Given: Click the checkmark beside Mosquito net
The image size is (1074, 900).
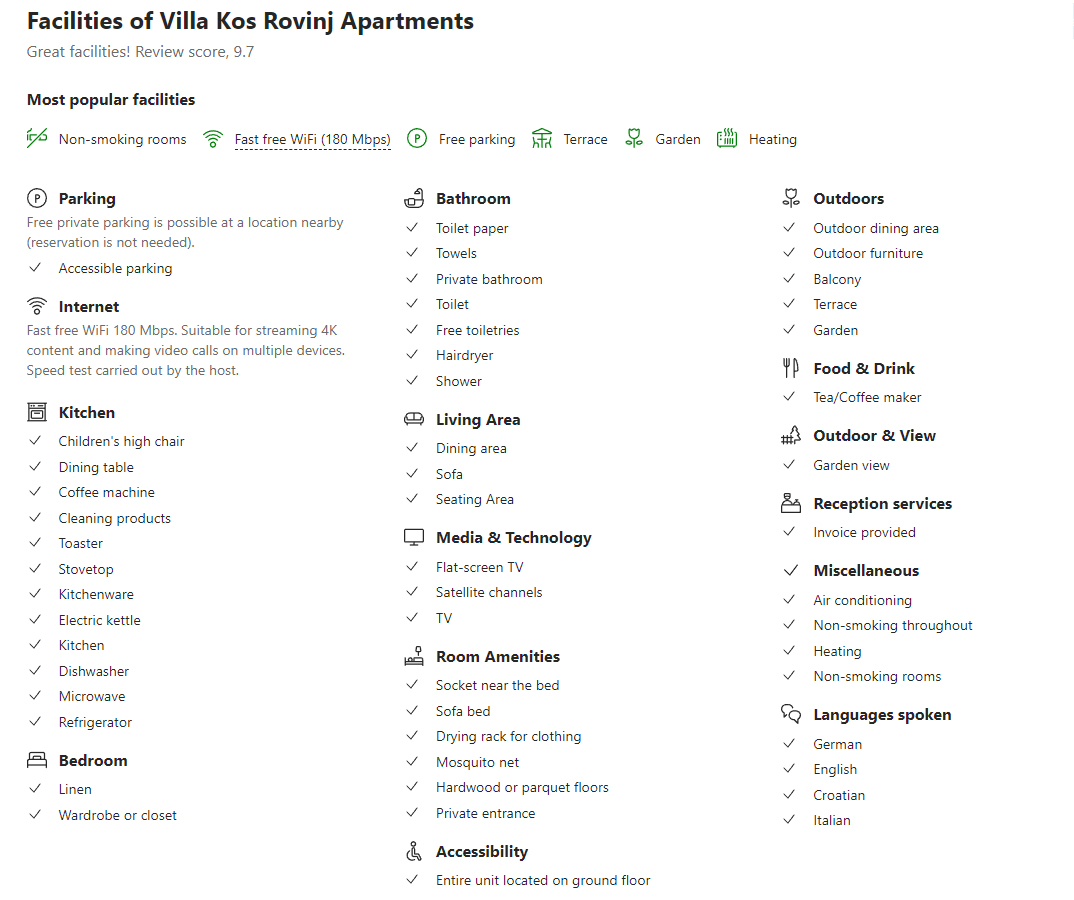Looking at the screenshot, I should [x=412, y=762].
